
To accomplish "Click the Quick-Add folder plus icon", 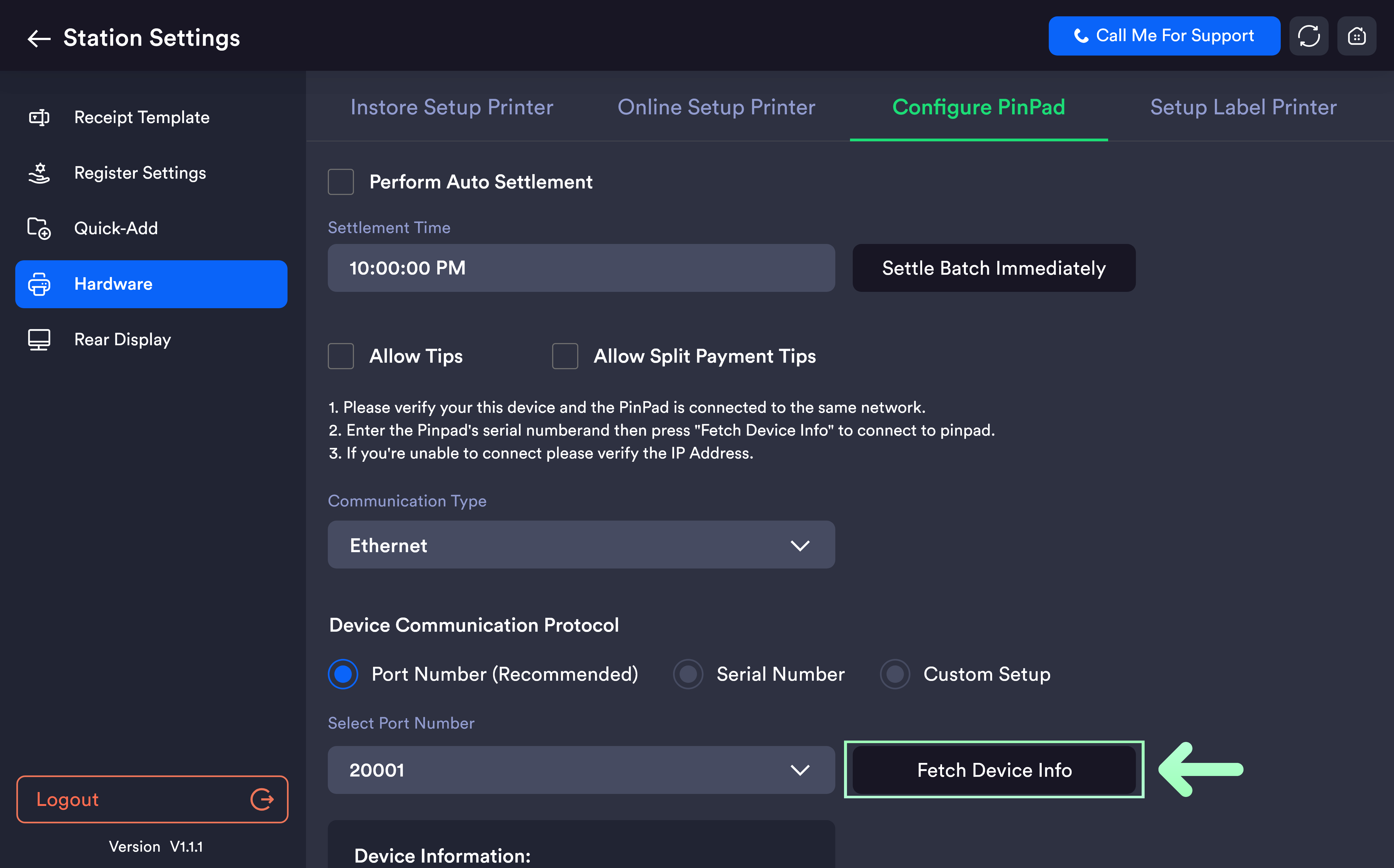I will coord(39,228).
